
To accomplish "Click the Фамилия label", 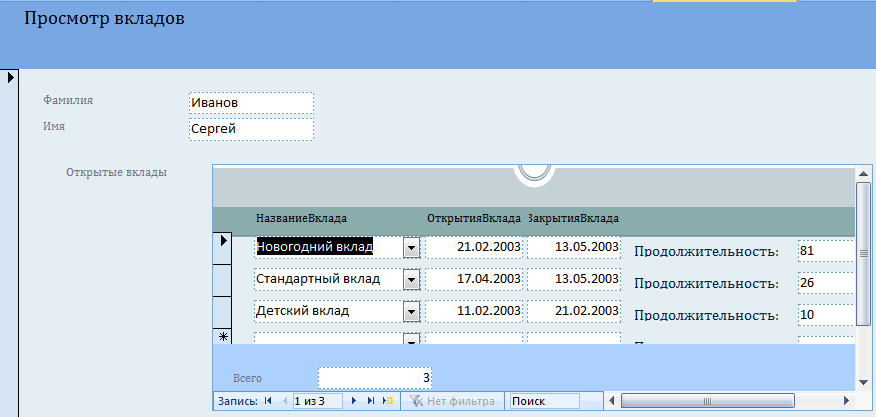I will pos(68,100).
